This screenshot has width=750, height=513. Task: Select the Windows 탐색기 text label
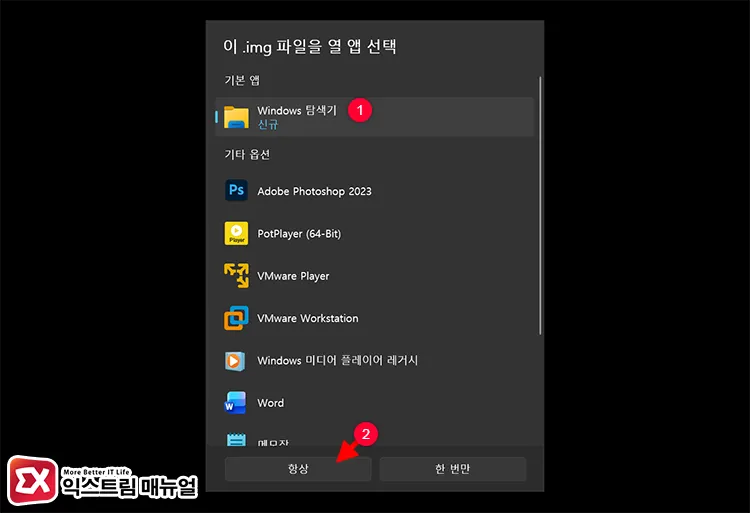point(297,110)
